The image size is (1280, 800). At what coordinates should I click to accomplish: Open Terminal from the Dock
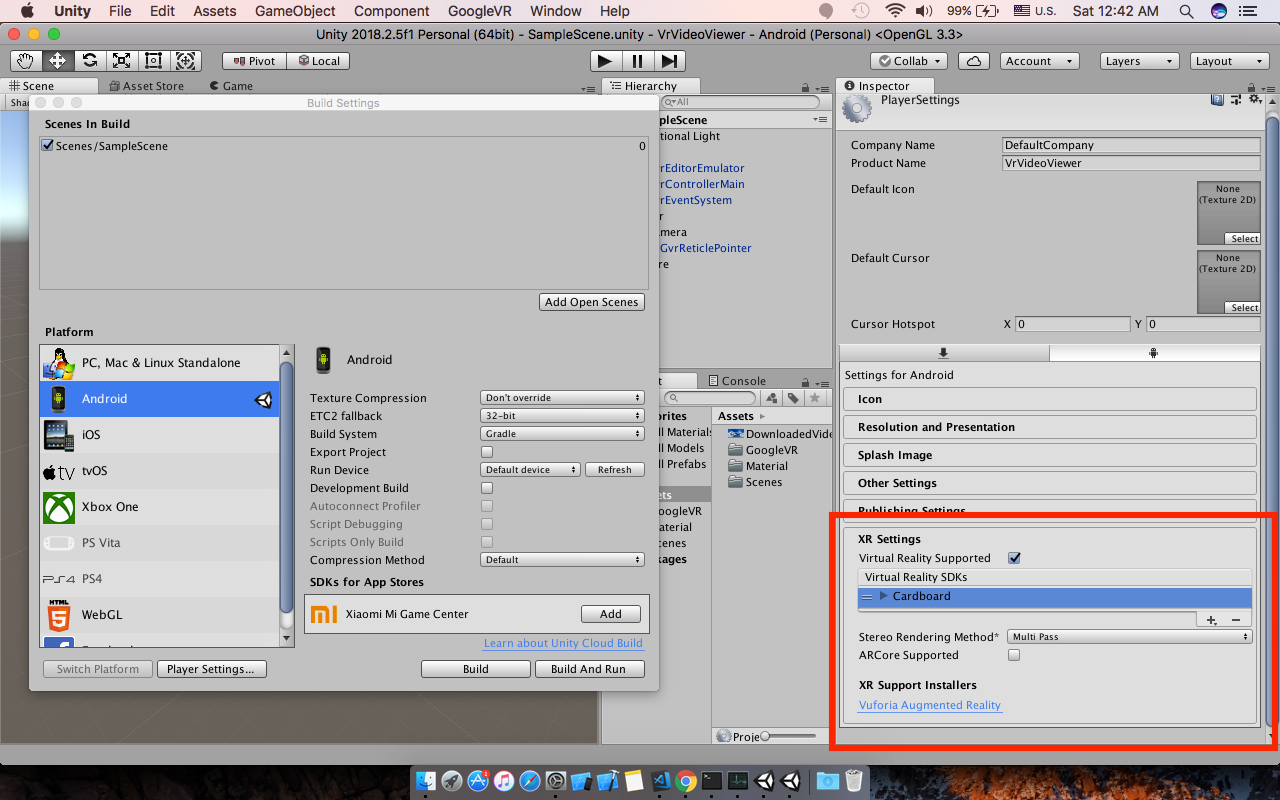pyautogui.click(x=712, y=781)
